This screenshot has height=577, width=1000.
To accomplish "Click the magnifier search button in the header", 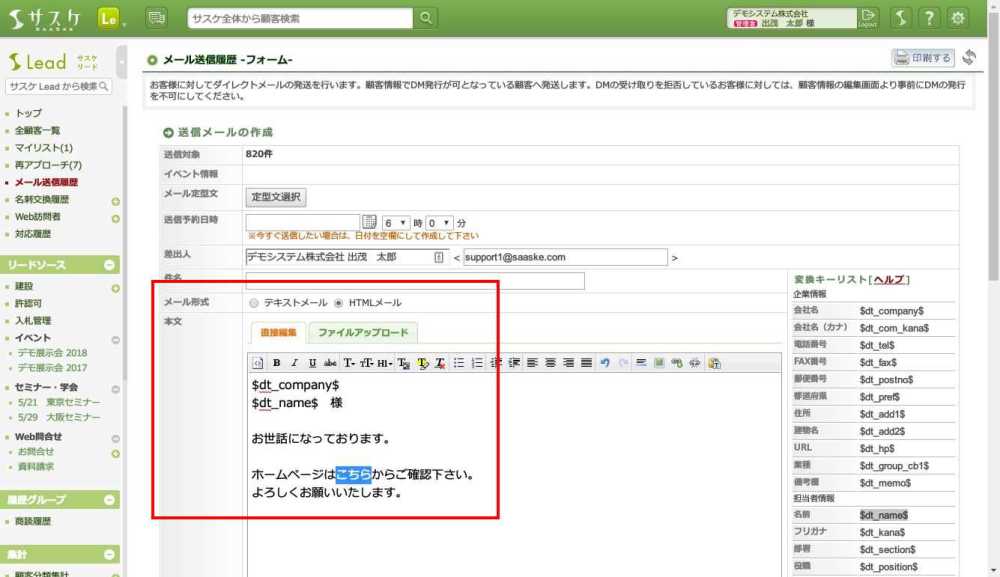I will pyautogui.click(x=426, y=18).
